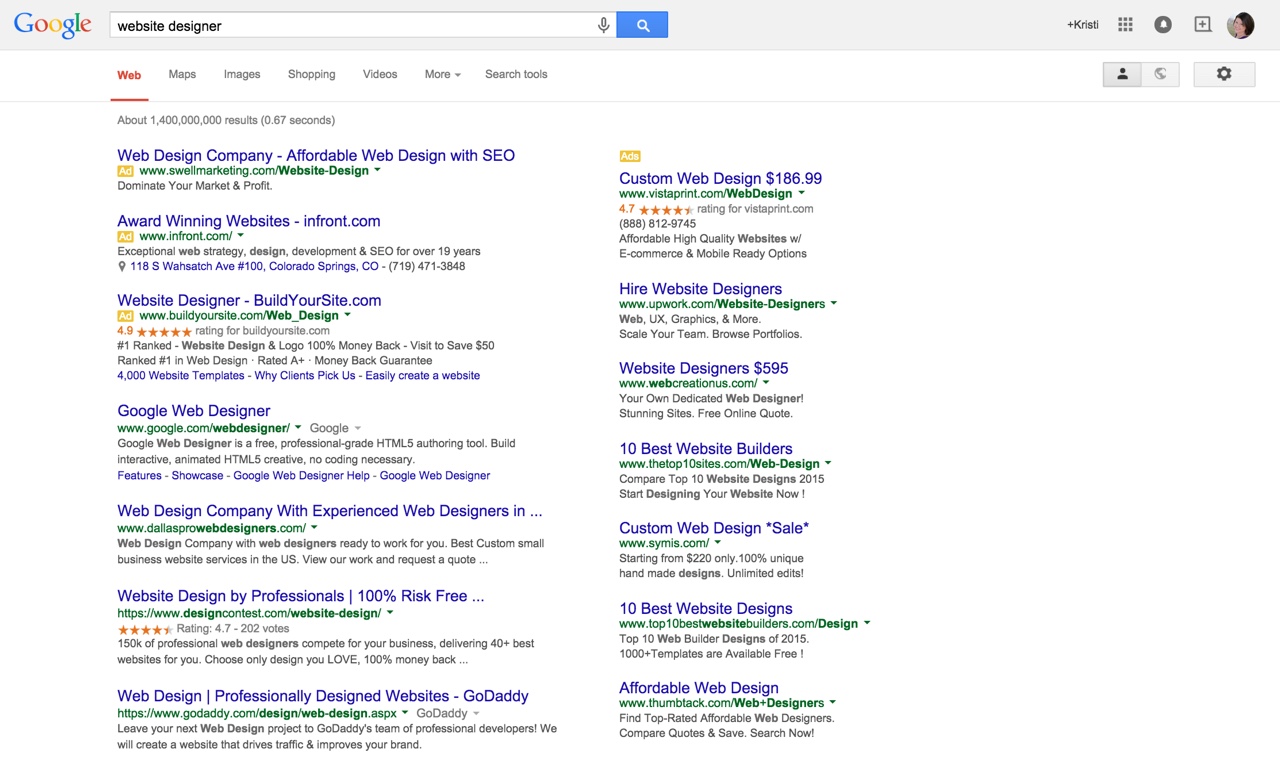
Task: Open dropdown arrow beside godaddy.com URL
Action: [405, 714]
